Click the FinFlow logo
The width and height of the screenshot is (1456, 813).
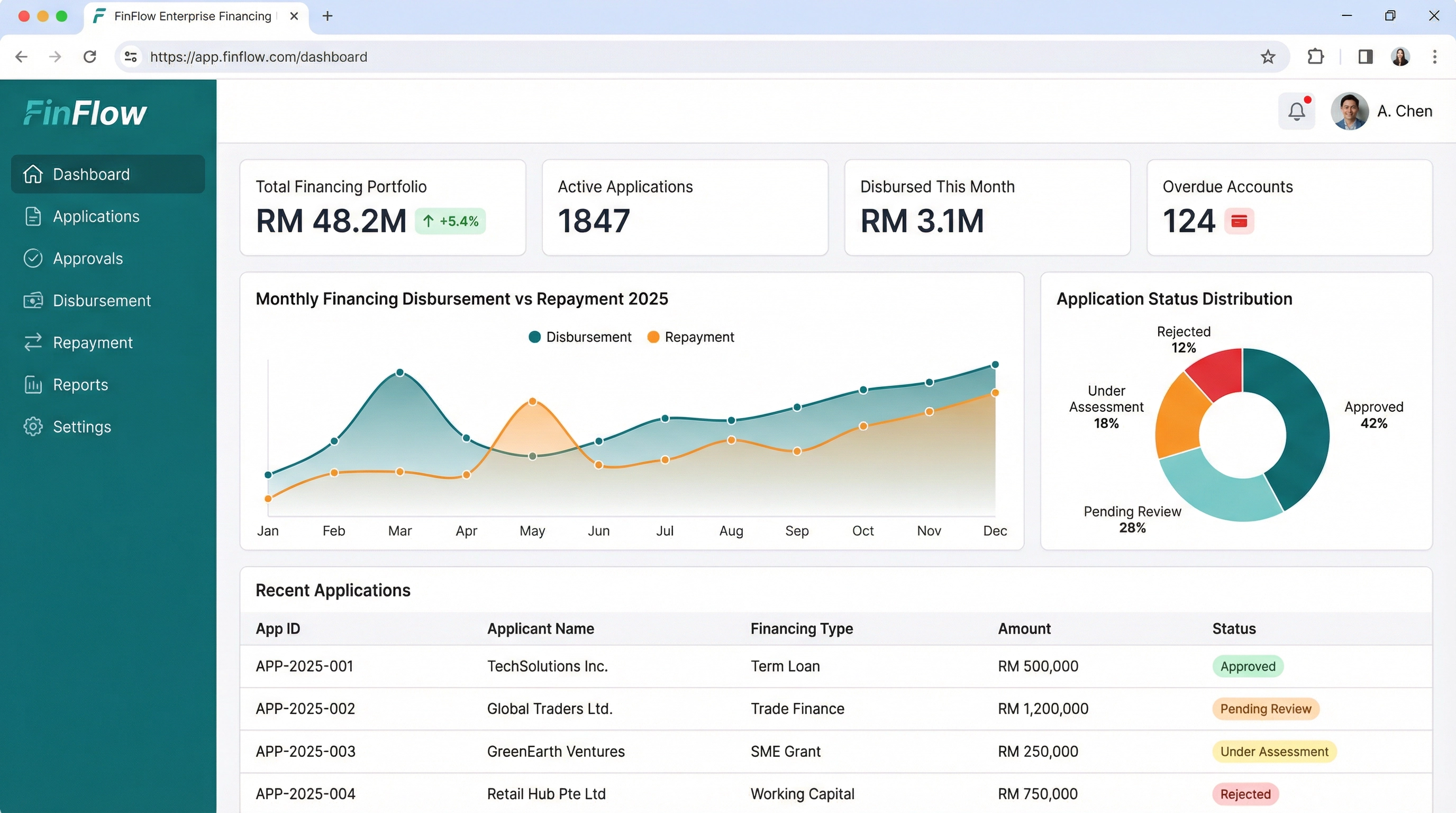(85, 112)
